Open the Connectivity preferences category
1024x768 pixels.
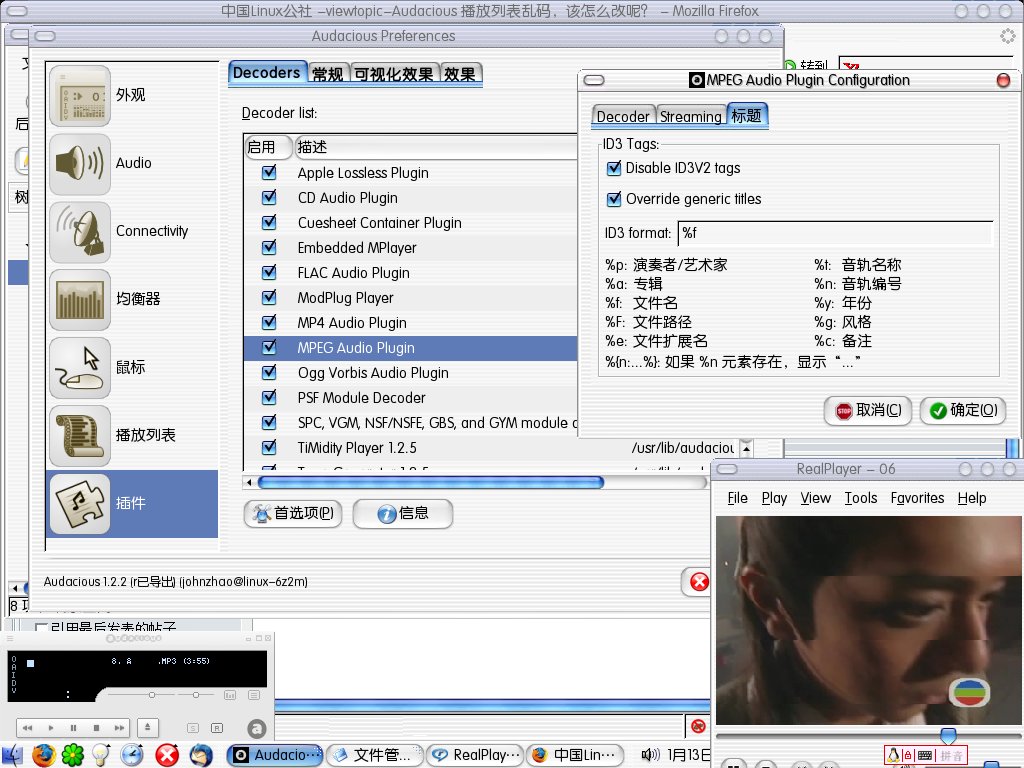point(132,231)
